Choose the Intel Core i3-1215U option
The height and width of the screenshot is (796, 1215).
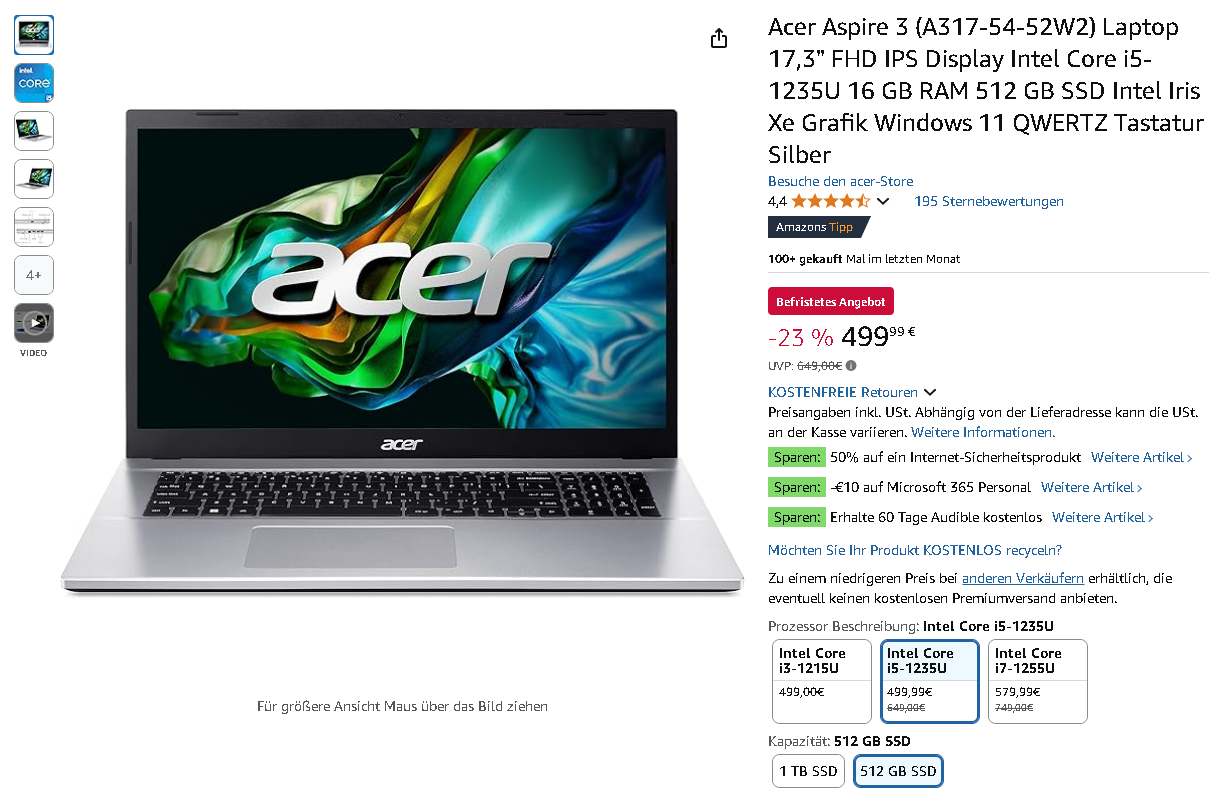click(x=822, y=681)
